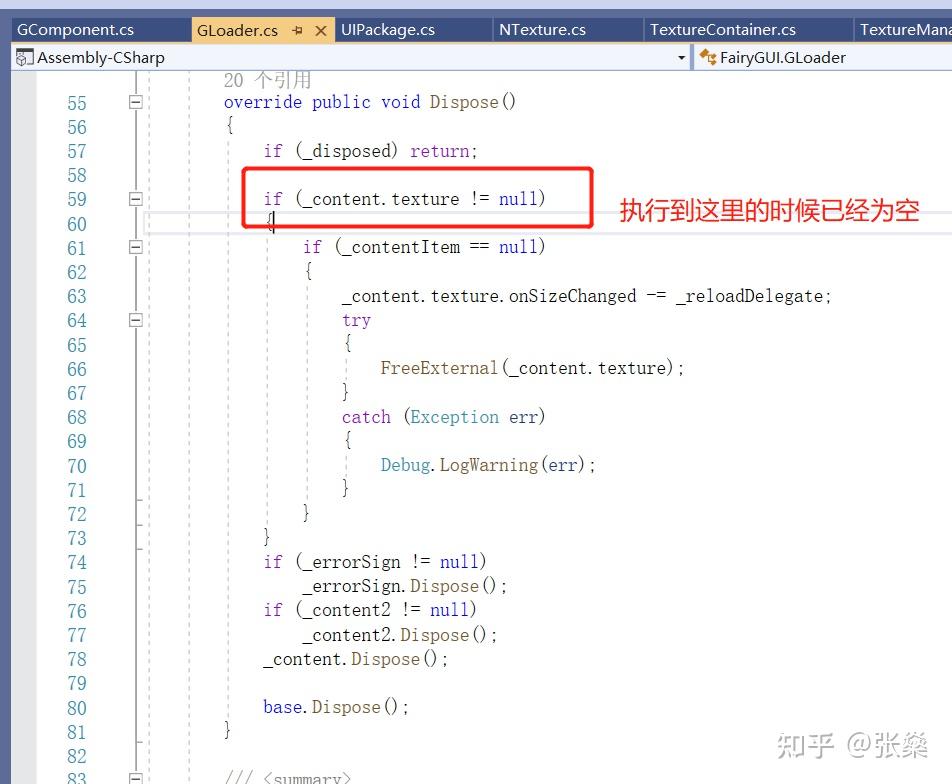The height and width of the screenshot is (784, 952).
Task: Click '_content.texture' on line 59
Action: coord(381,199)
